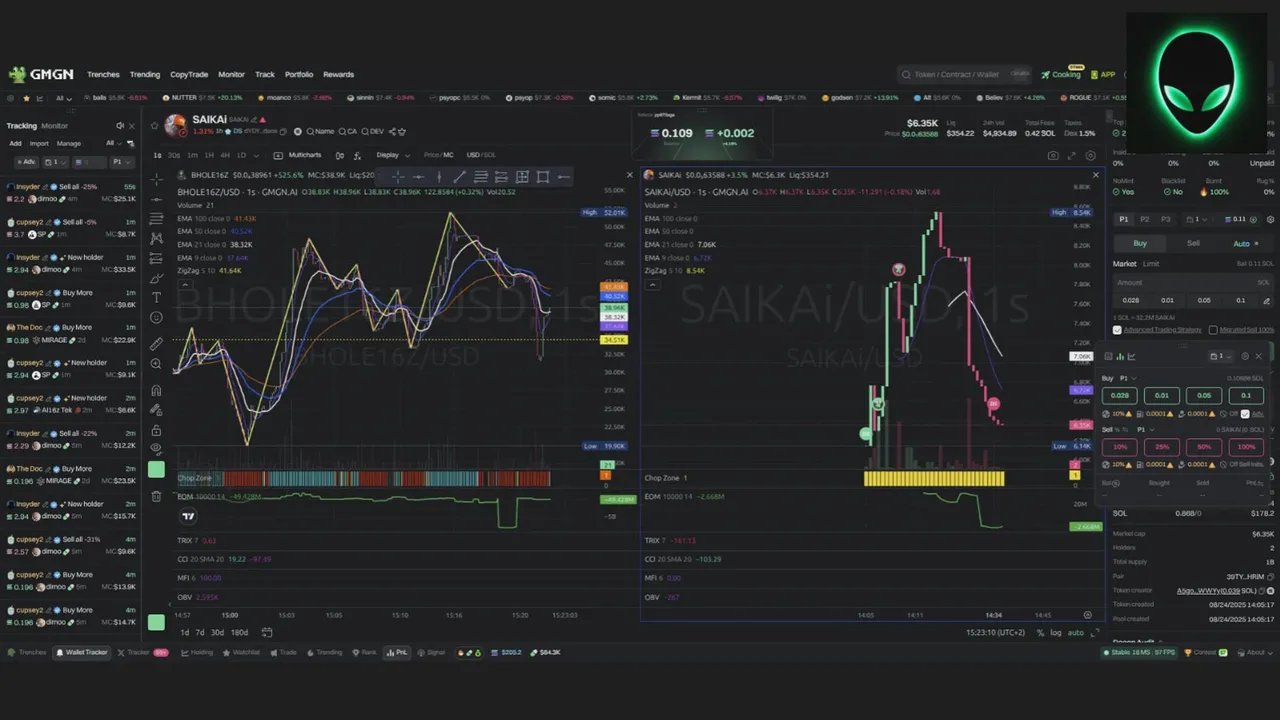
Task: Close the floating quick trade panel
Action: (x=1259, y=356)
